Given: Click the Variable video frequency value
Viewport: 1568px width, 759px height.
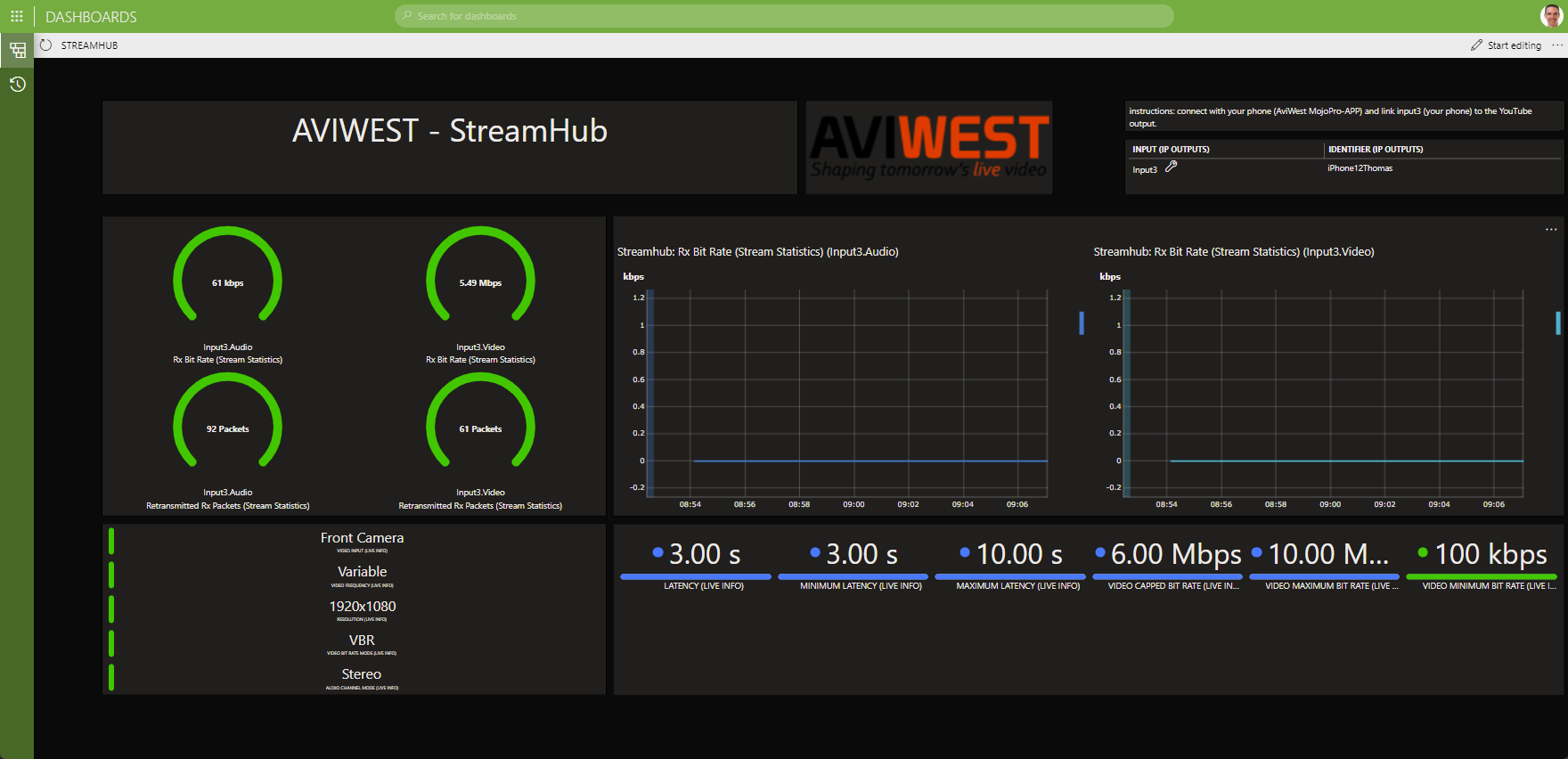Looking at the screenshot, I should (x=362, y=572).
